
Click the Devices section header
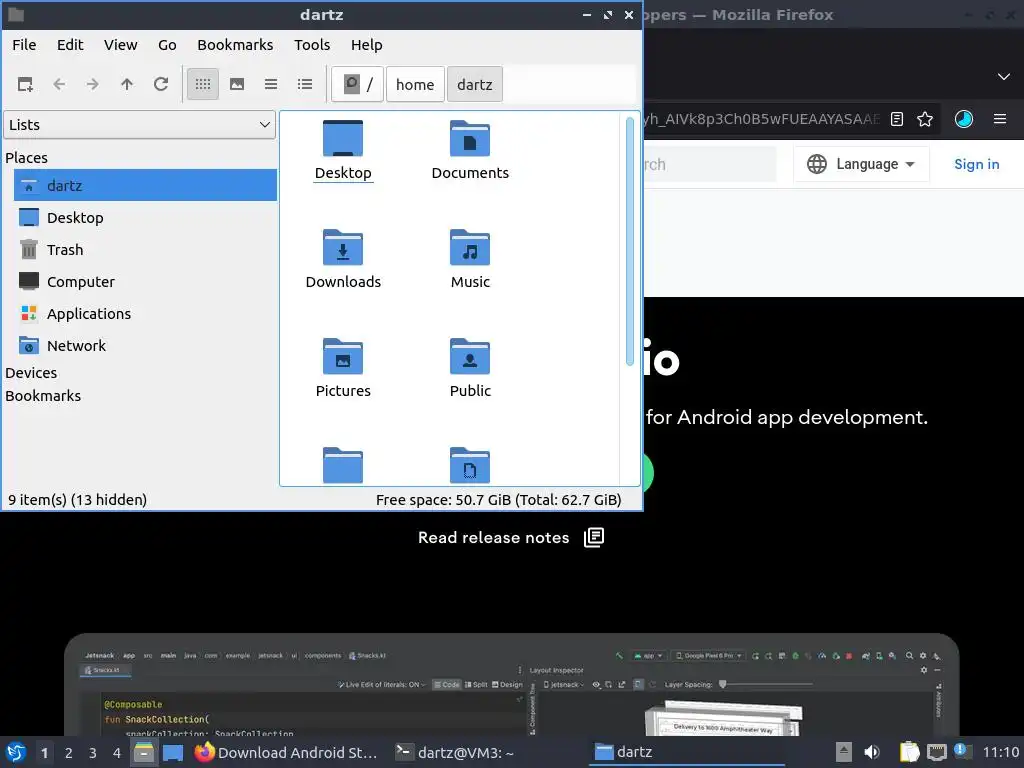pyautogui.click(x=31, y=373)
